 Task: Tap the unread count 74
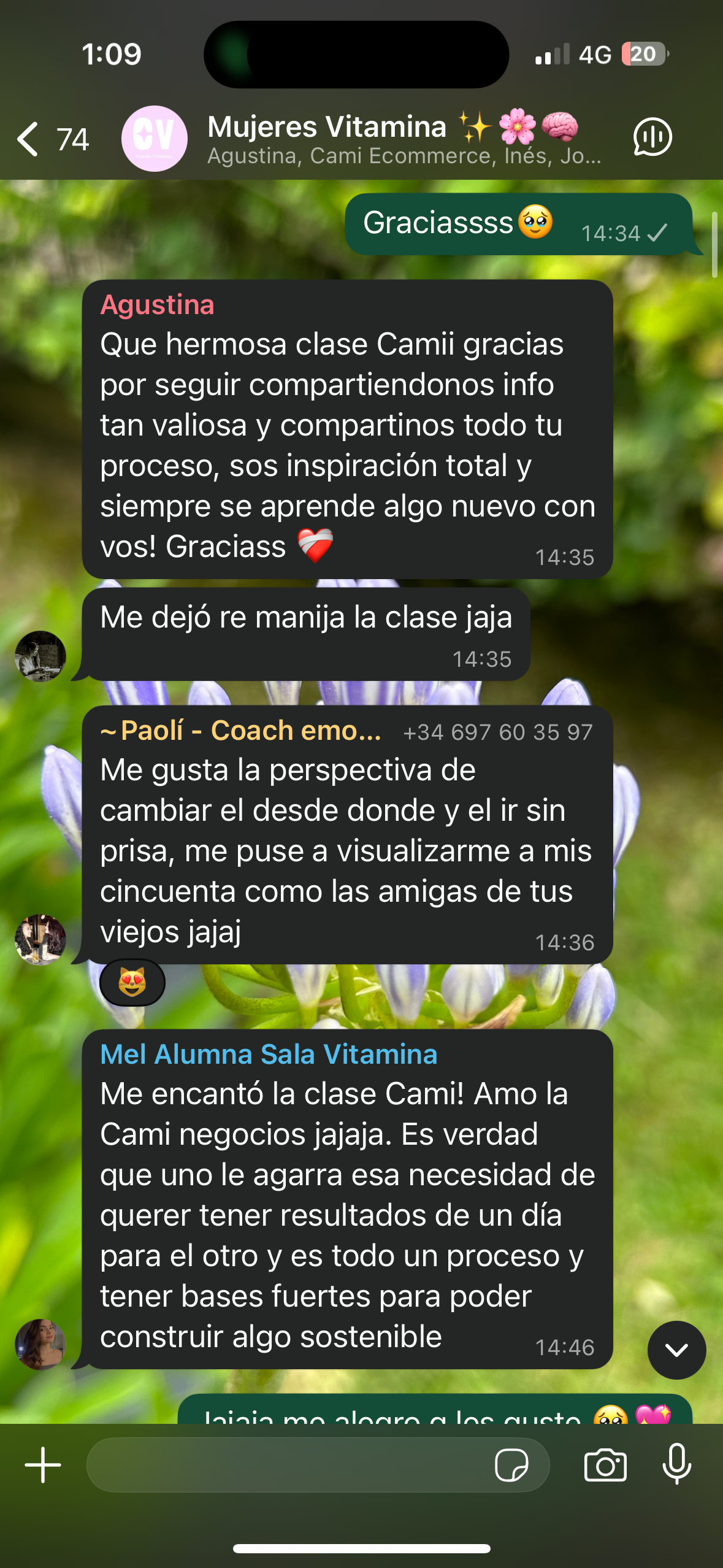73,139
